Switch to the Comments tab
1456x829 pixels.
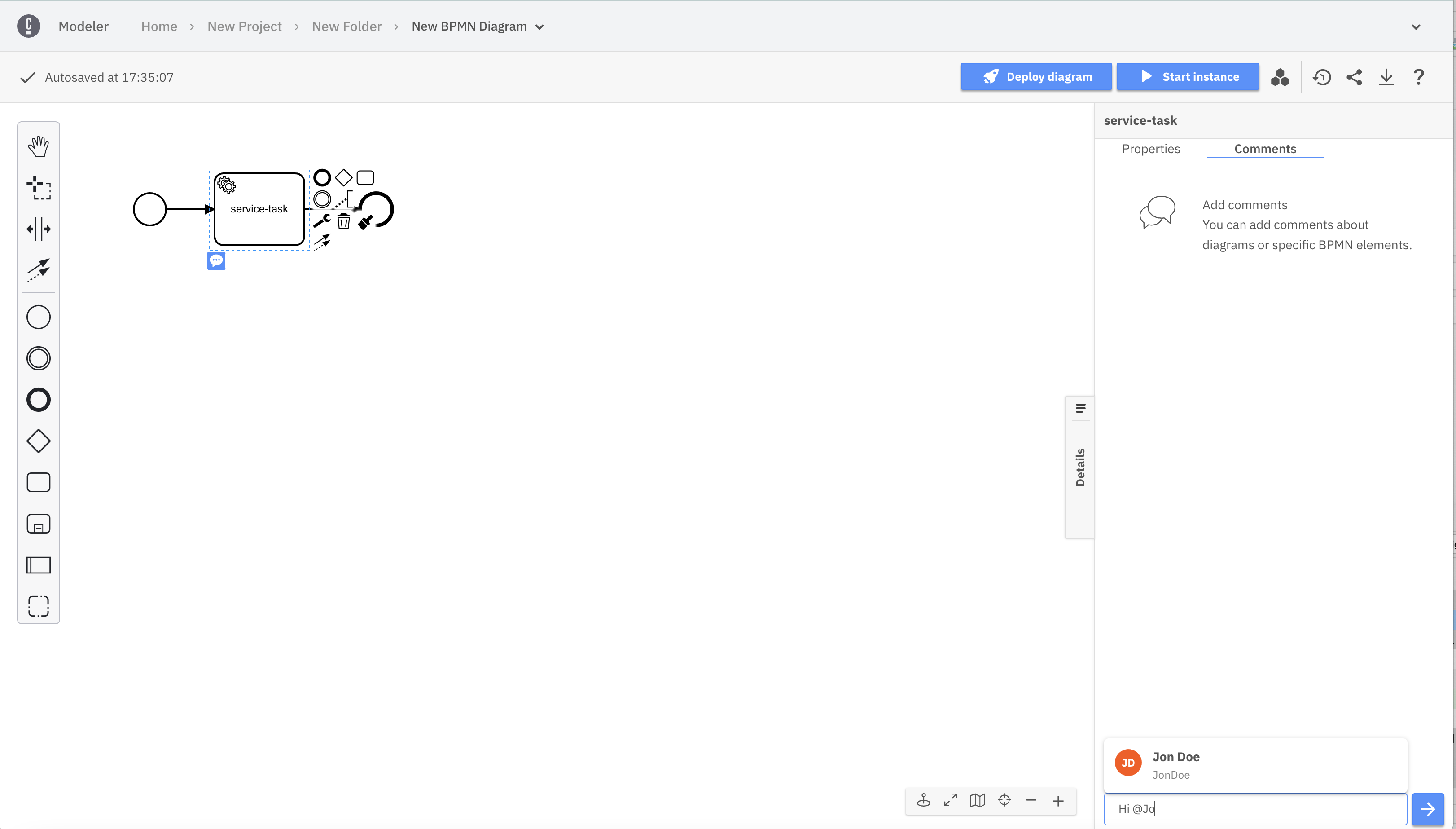point(1265,148)
